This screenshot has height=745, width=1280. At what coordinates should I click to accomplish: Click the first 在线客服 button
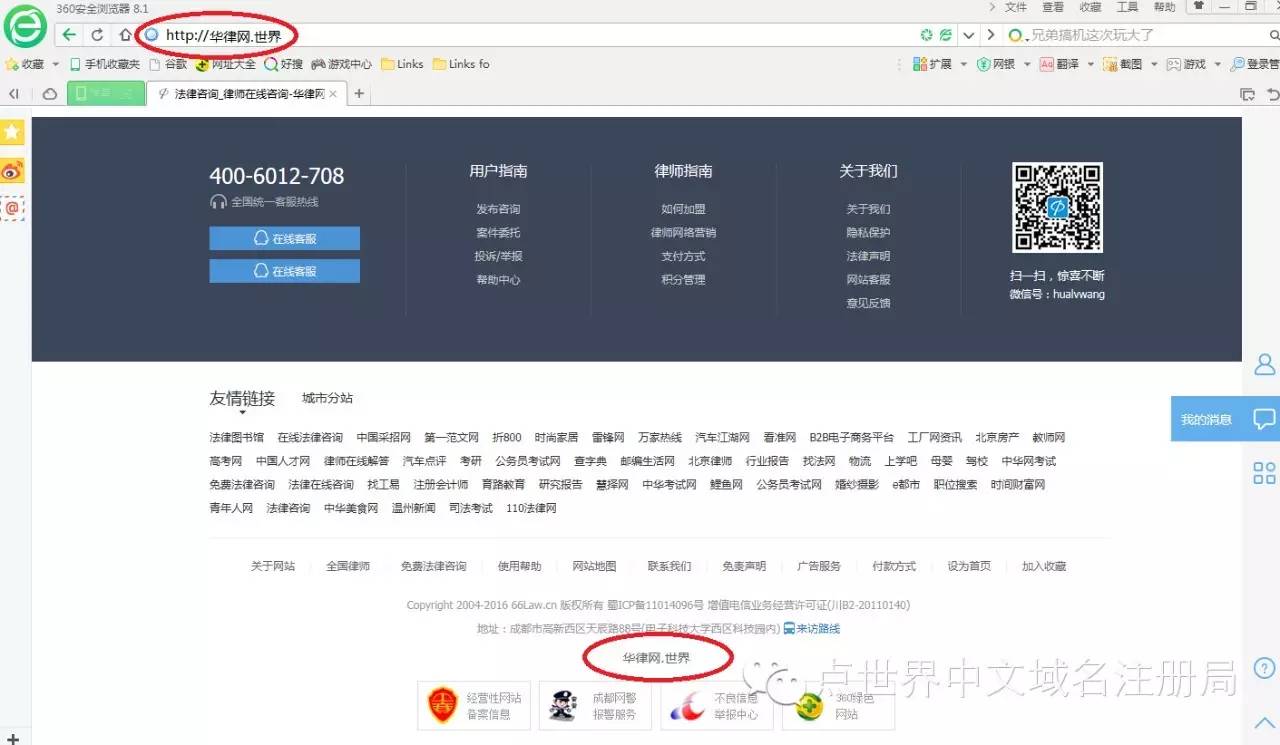pyautogui.click(x=284, y=238)
